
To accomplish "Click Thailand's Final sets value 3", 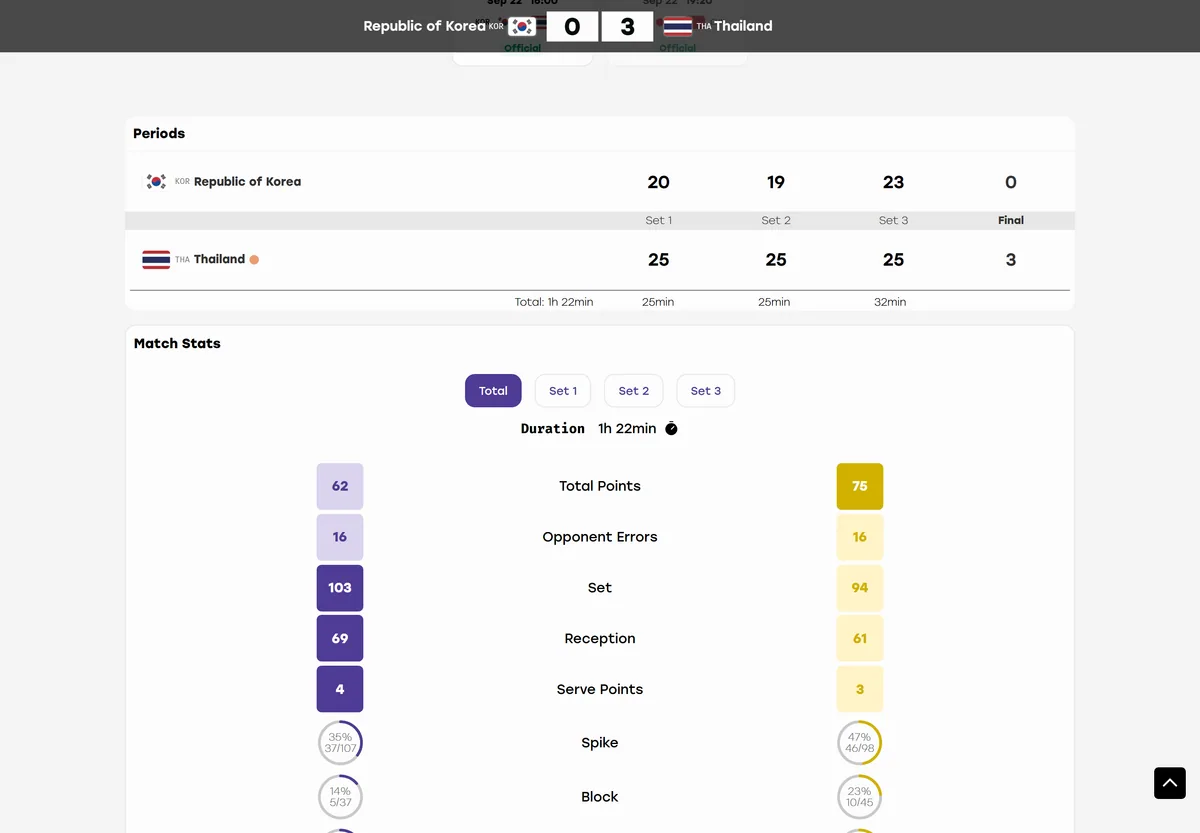I will click(1011, 260).
